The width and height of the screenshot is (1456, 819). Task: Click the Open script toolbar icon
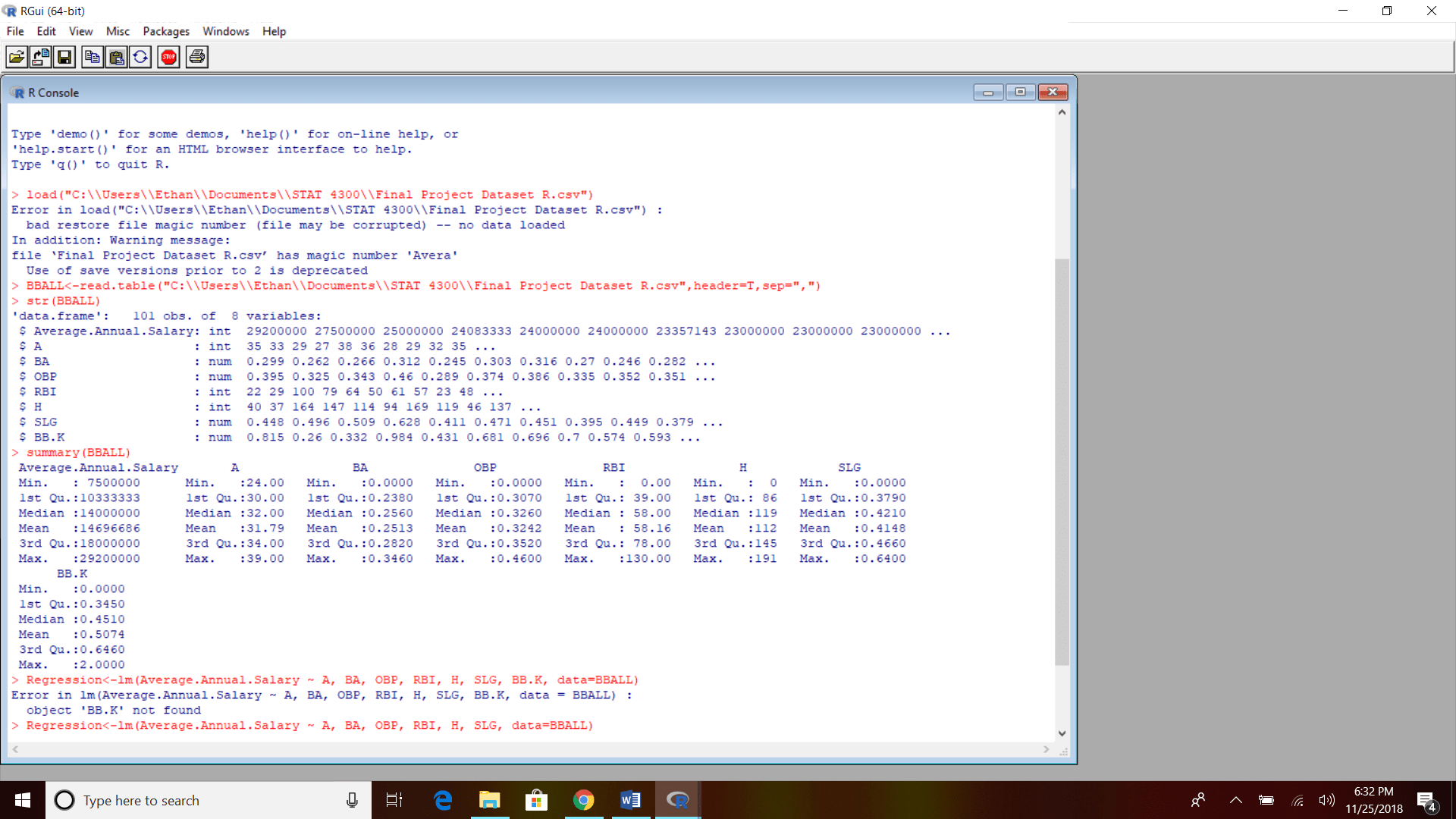[x=17, y=57]
